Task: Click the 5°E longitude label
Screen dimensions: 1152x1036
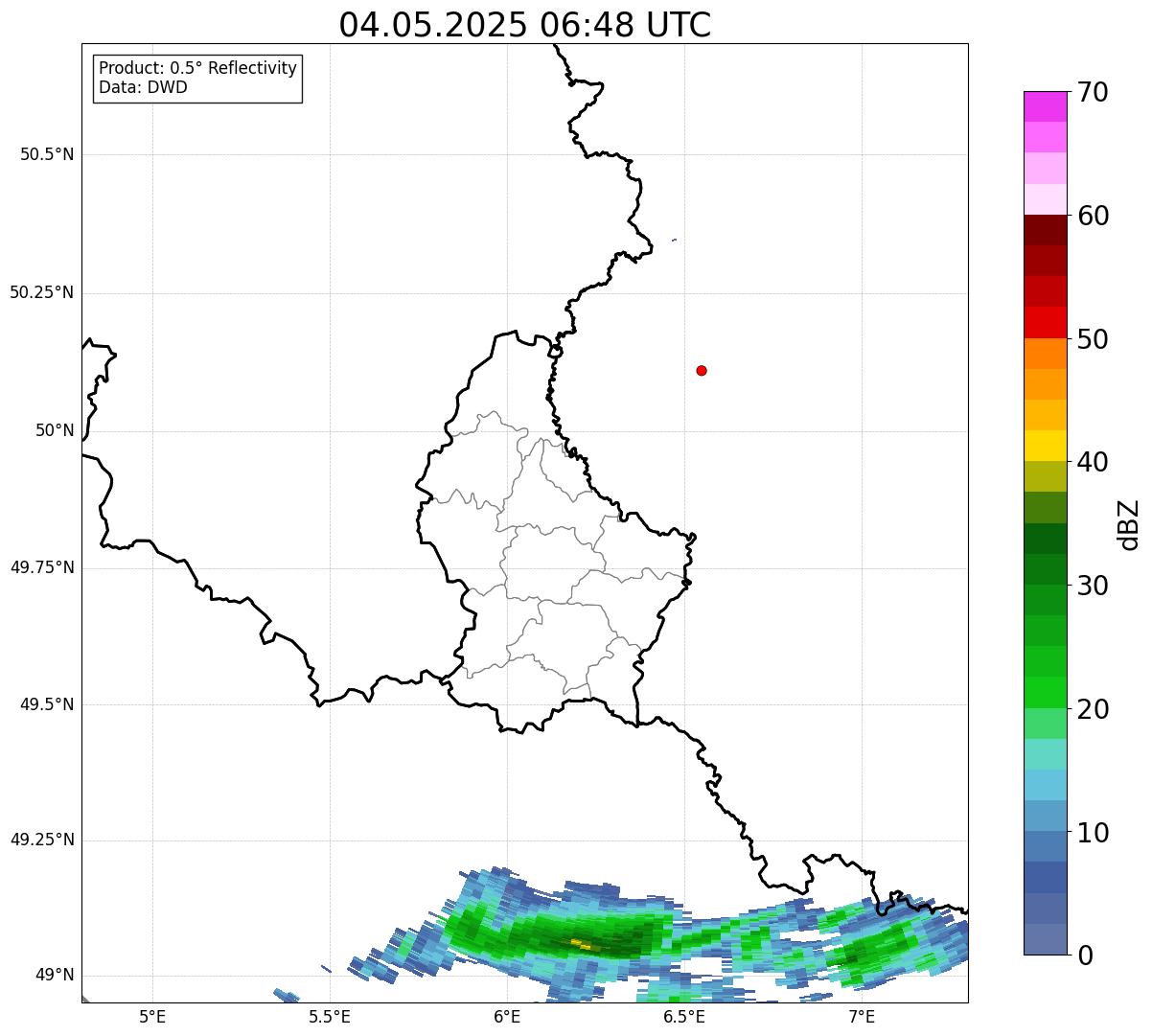Action: click(x=152, y=1016)
